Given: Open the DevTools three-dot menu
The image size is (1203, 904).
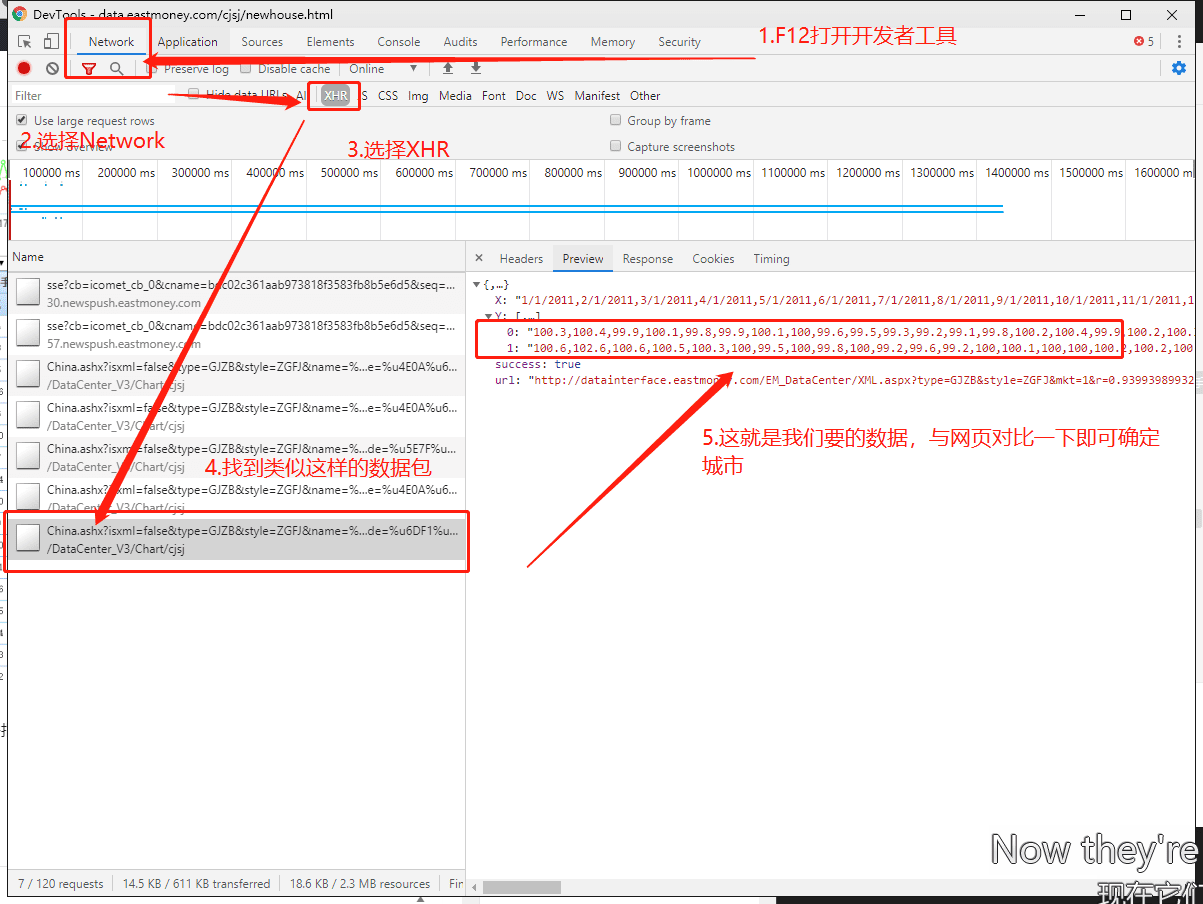Looking at the screenshot, I should 1179,42.
